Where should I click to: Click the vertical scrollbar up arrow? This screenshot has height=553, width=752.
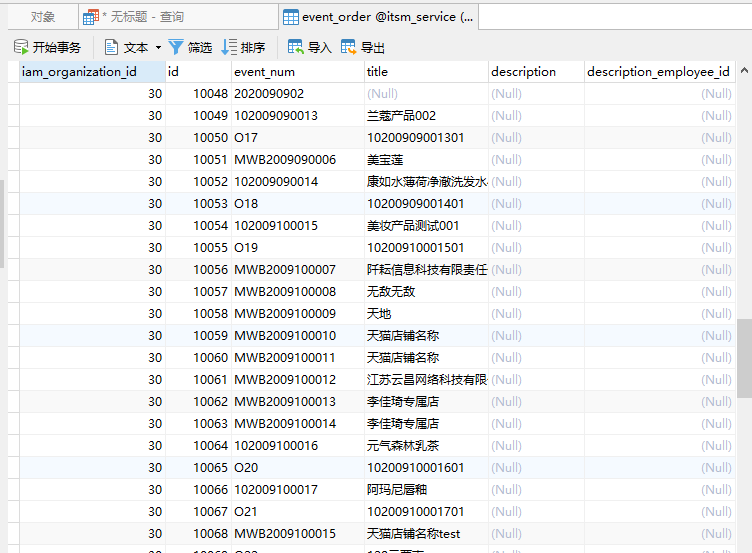click(744, 71)
